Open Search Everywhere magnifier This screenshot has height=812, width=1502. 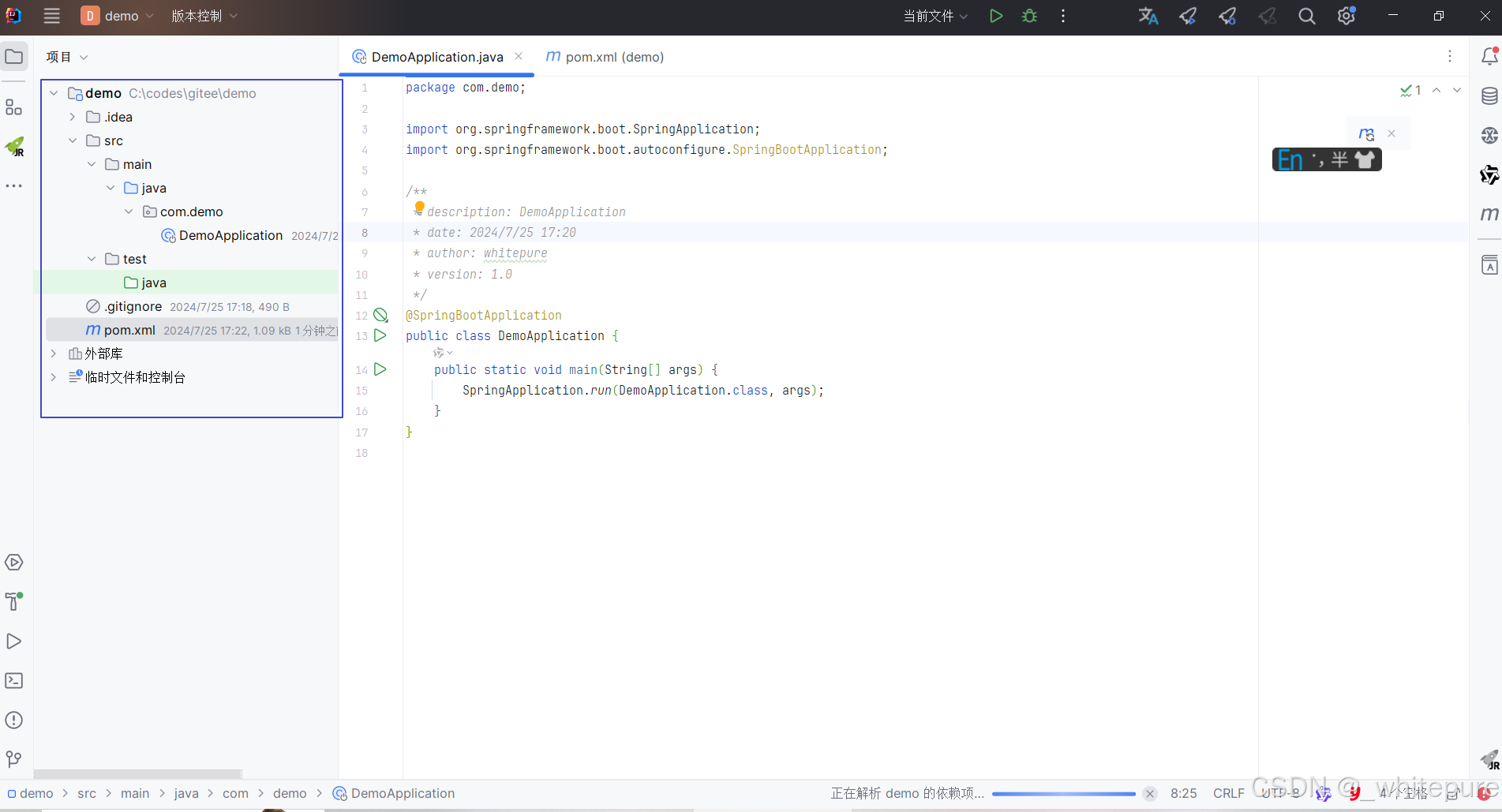(x=1307, y=16)
